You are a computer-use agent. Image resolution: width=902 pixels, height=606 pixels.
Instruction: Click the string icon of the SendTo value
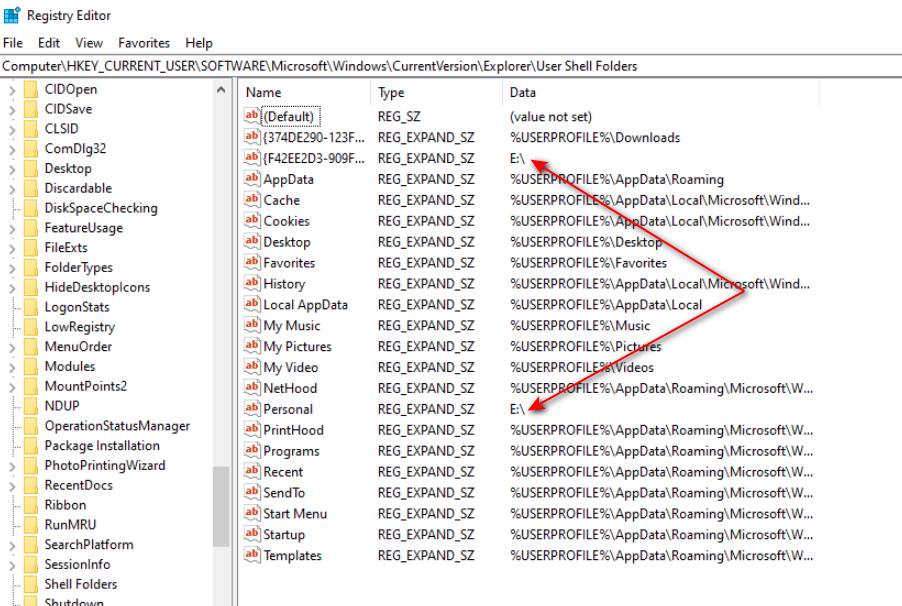(x=251, y=492)
